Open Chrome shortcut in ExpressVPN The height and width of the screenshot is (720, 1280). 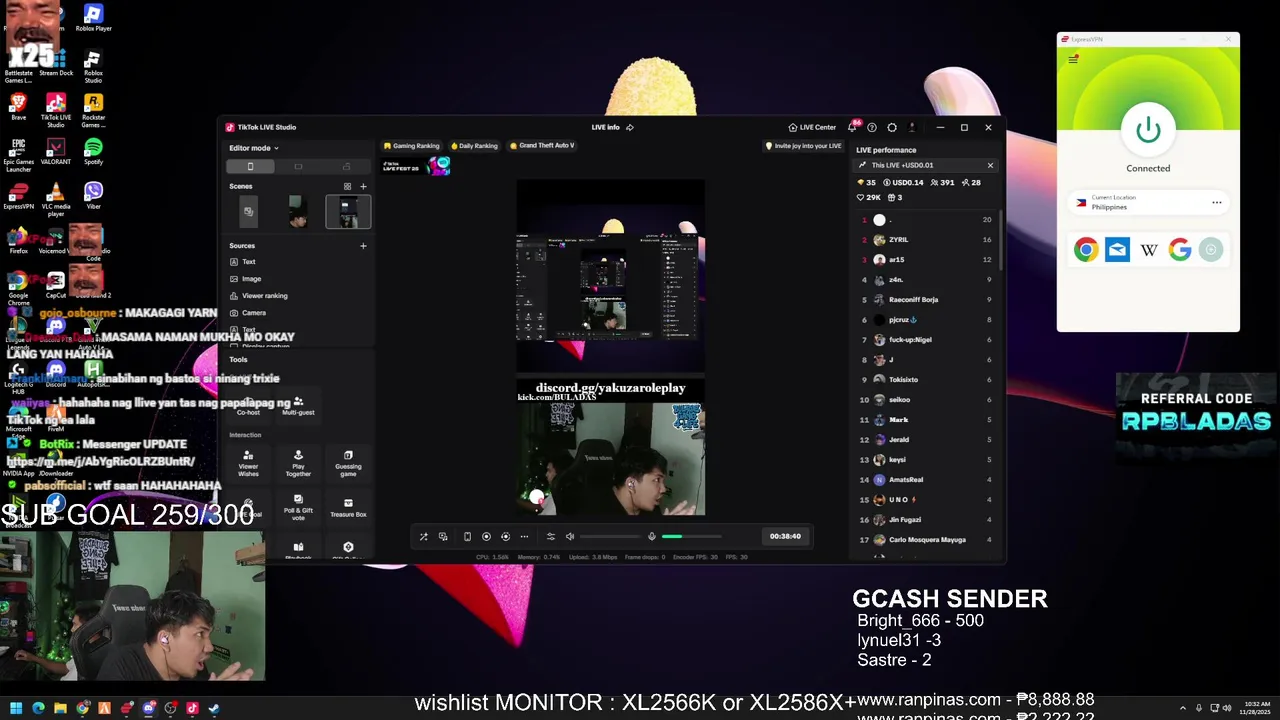pos(1086,250)
